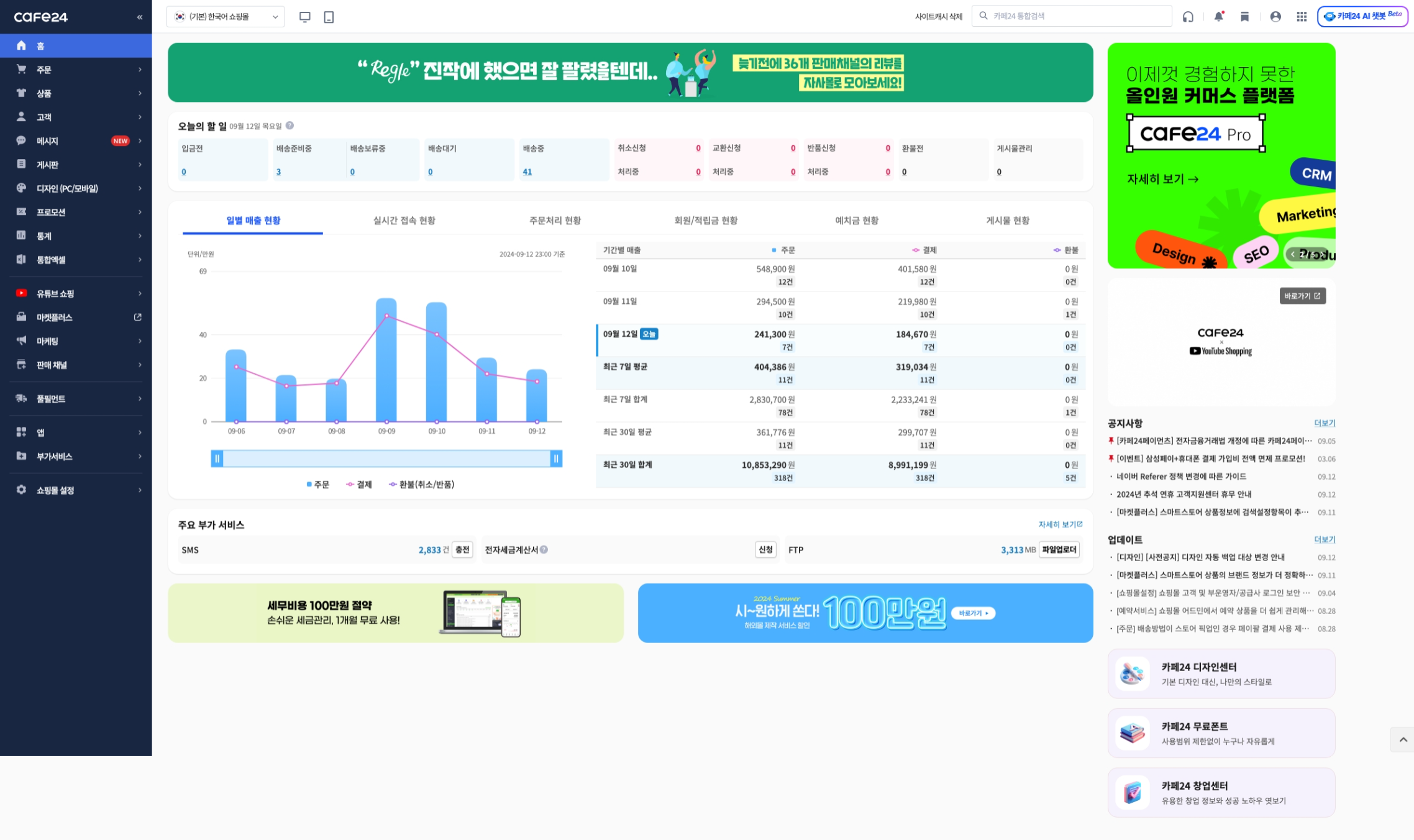Open the 카페24 AI 챗봇 button
The height and width of the screenshot is (840, 1414).
[1362, 16]
